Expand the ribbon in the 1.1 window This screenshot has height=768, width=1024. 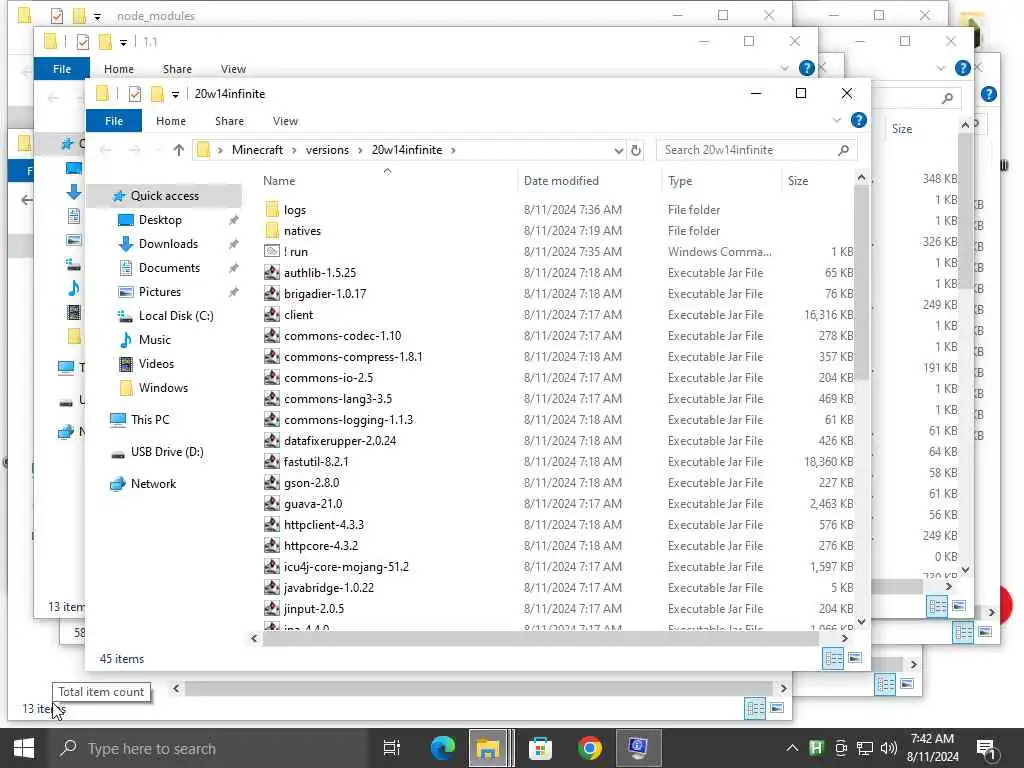pos(784,68)
